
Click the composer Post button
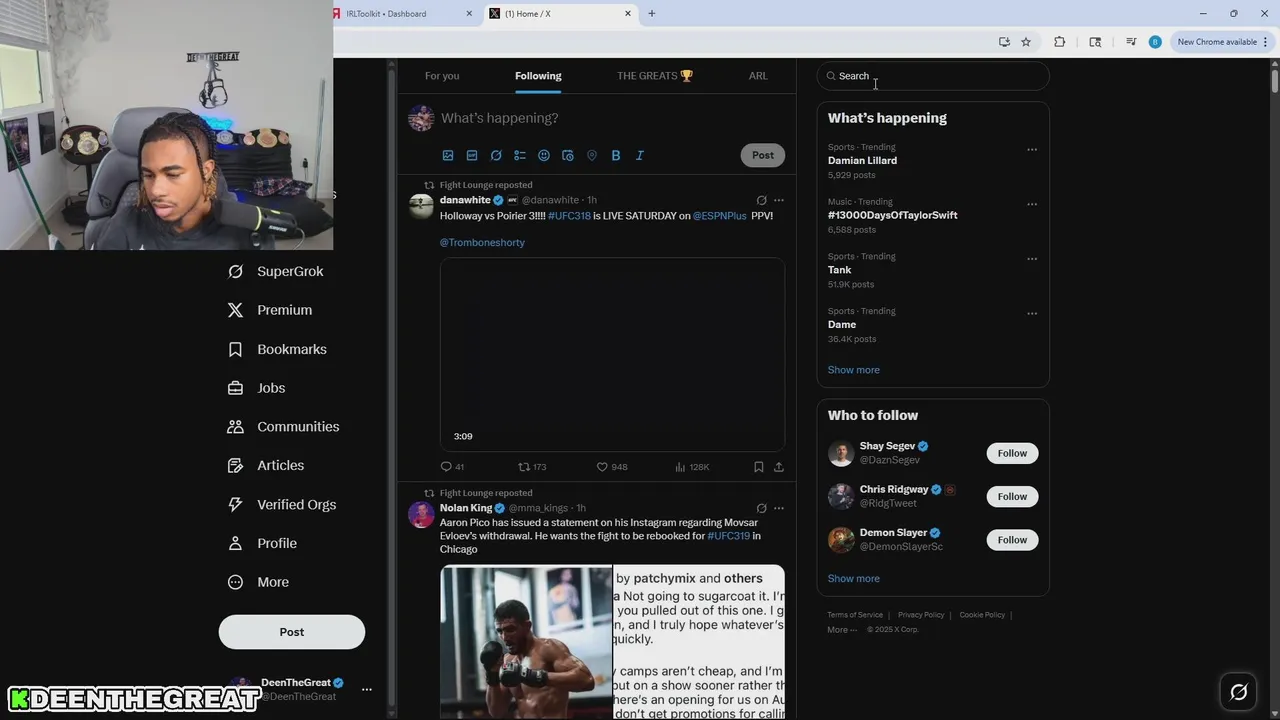[763, 155]
